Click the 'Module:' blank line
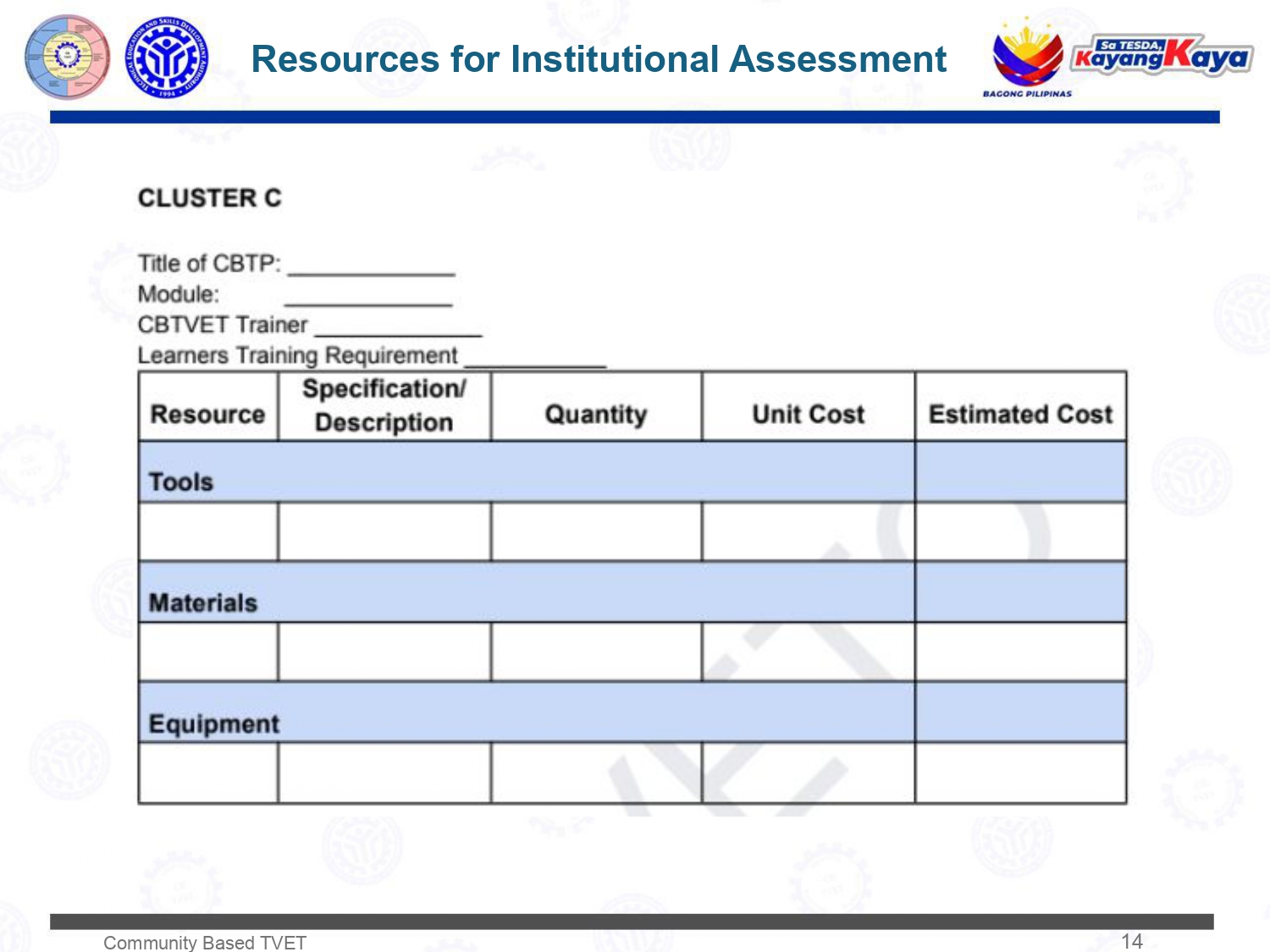Viewport: 1270px width, 952px height. point(368,303)
